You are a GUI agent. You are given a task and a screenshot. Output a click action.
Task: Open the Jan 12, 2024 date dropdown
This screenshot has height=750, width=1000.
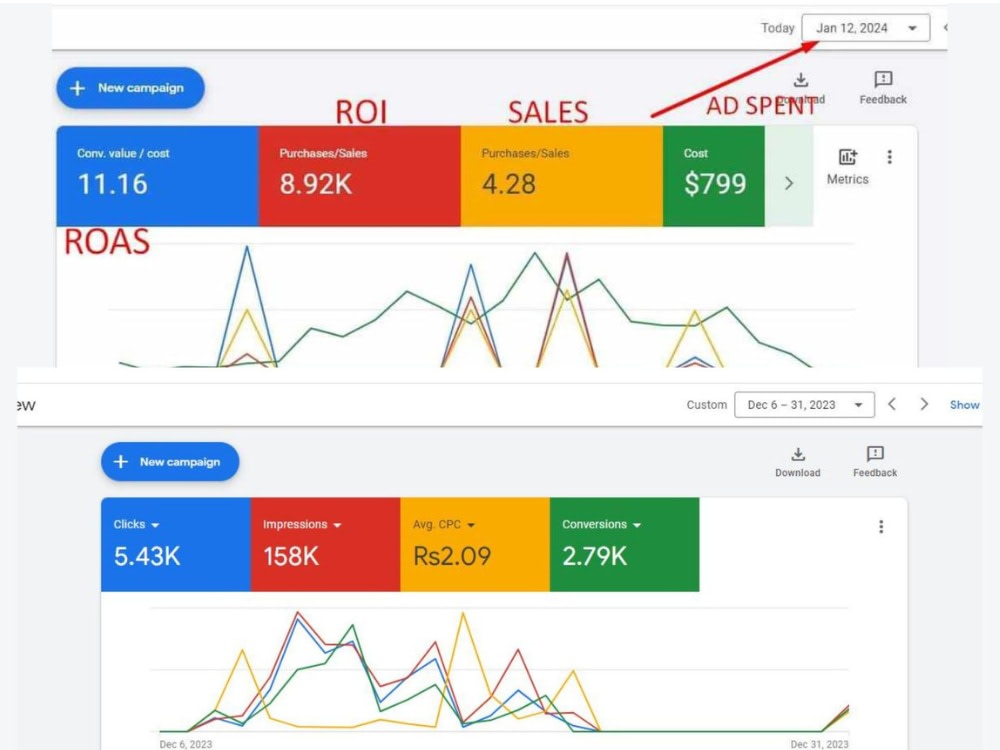tap(865, 28)
